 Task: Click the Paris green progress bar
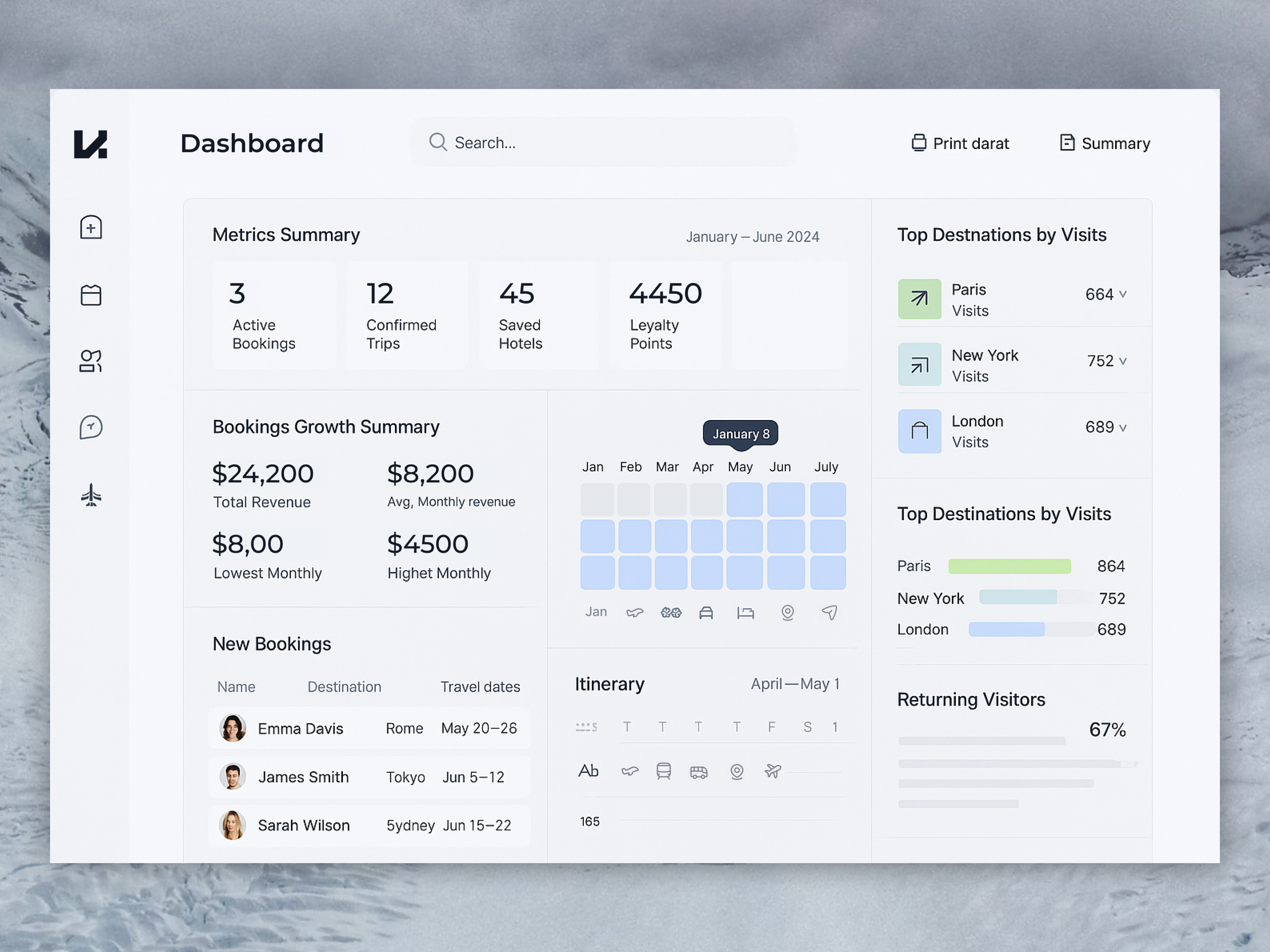(x=1009, y=566)
